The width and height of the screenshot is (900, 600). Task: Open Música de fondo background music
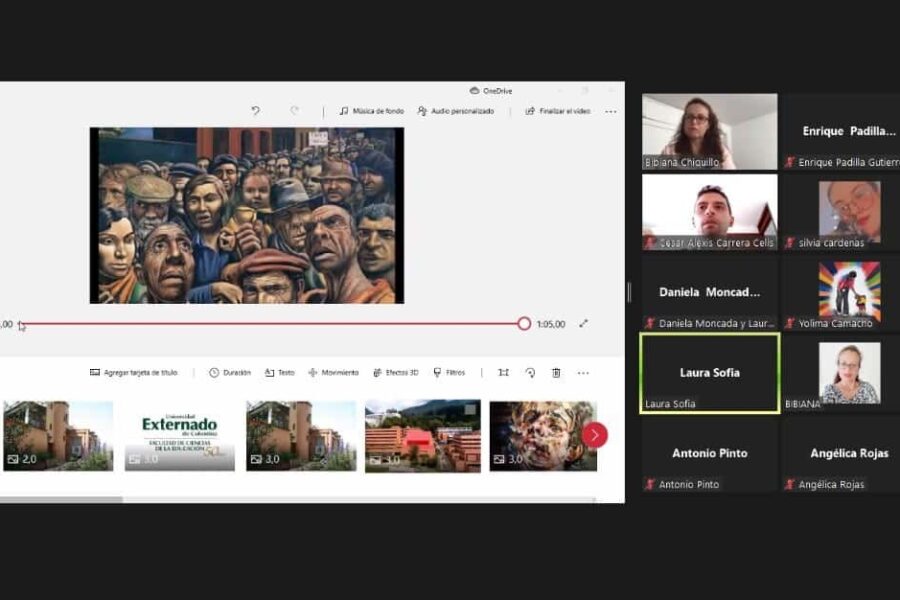click(371, 111)
